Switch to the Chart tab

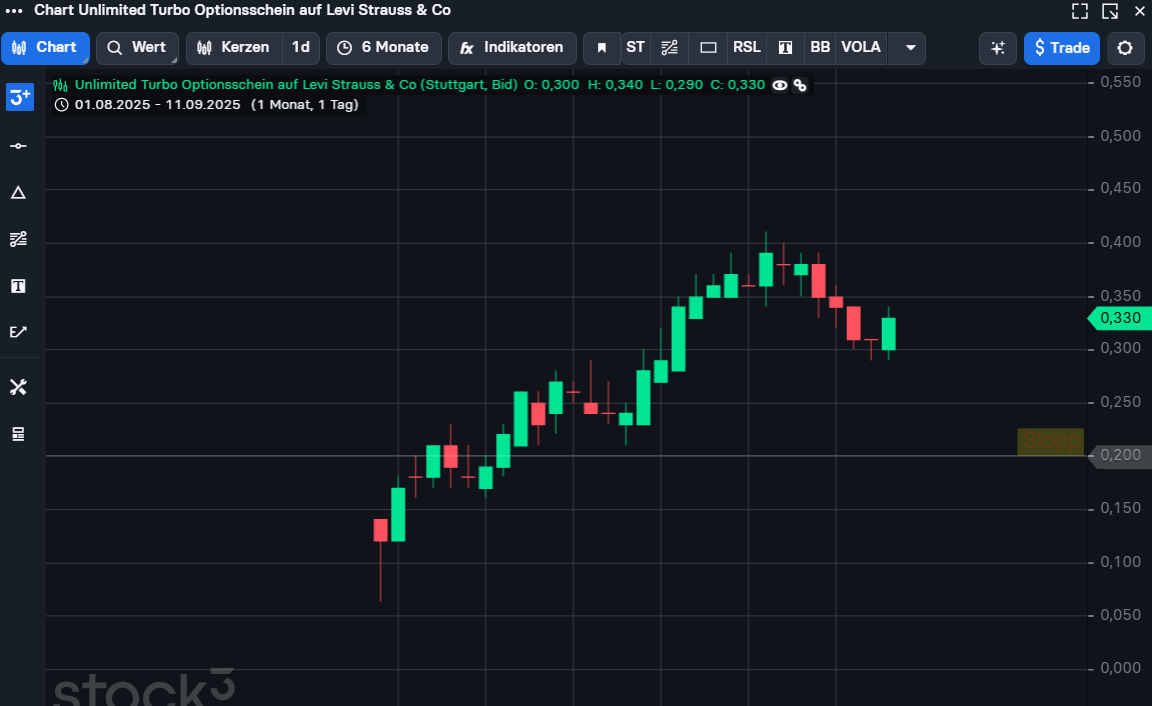45,48
